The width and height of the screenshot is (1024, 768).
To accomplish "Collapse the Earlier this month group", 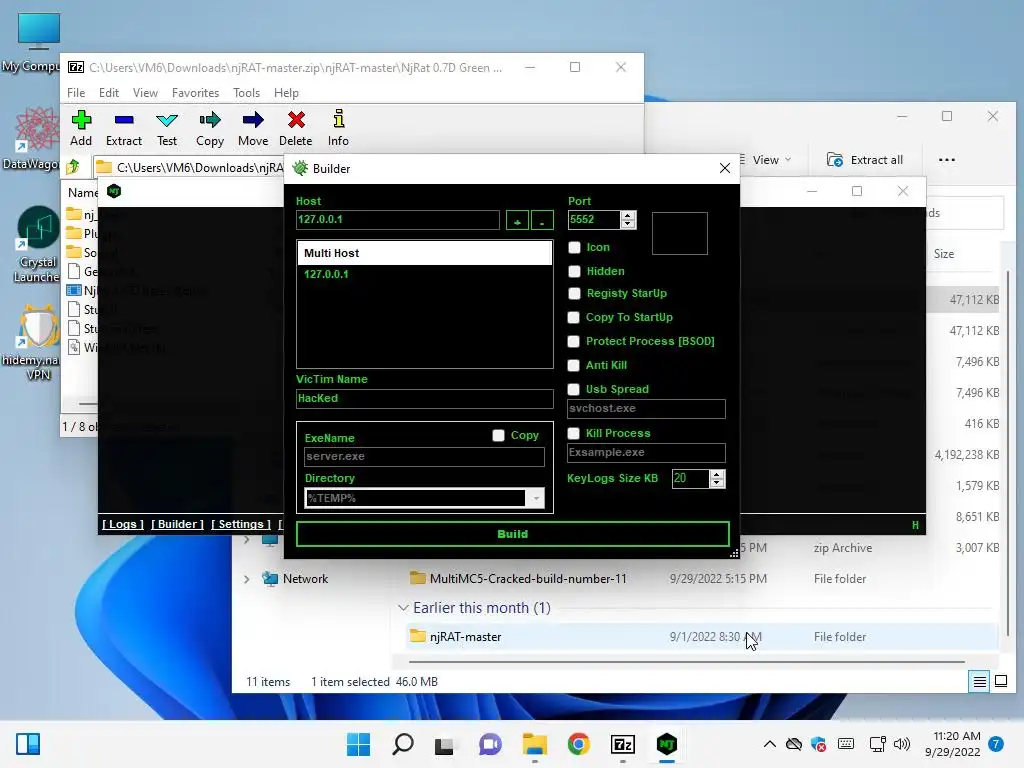I will 403,608.
